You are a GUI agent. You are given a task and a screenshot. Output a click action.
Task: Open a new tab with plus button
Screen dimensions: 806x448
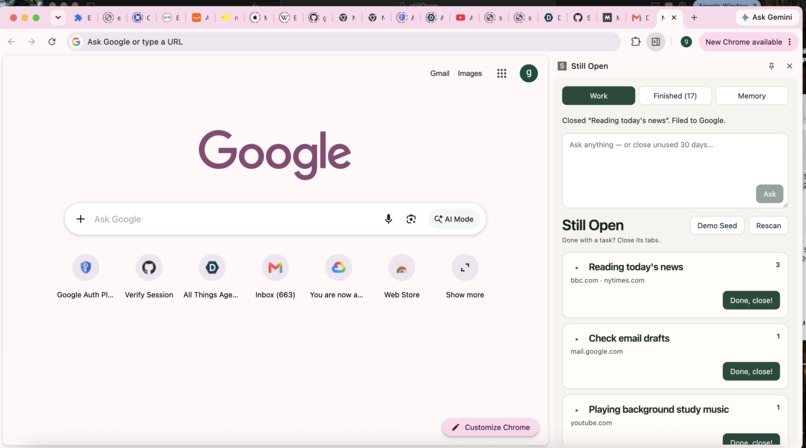click(x=694, y=17)
